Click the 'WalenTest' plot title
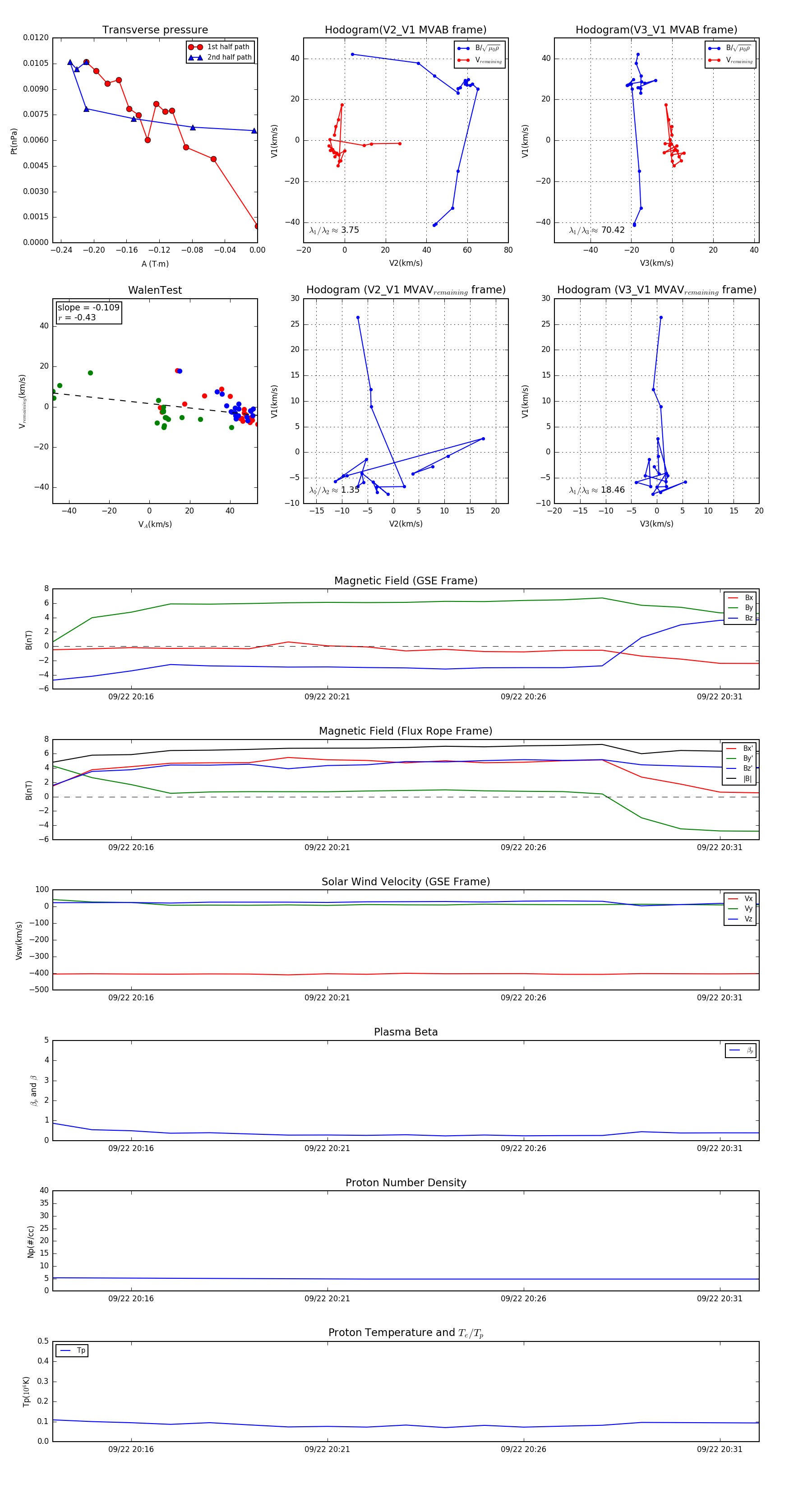The height and width of the screenshot is (1489, 812). (x=155, y=290)
